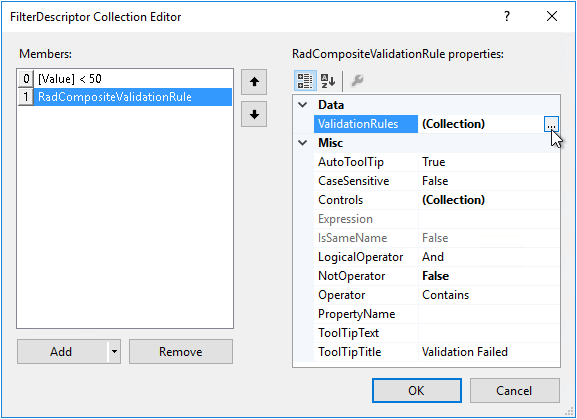Select the ToolTipTitle property label
The width and height of the screenshot is (577, 419).
(x=349, y=352)
